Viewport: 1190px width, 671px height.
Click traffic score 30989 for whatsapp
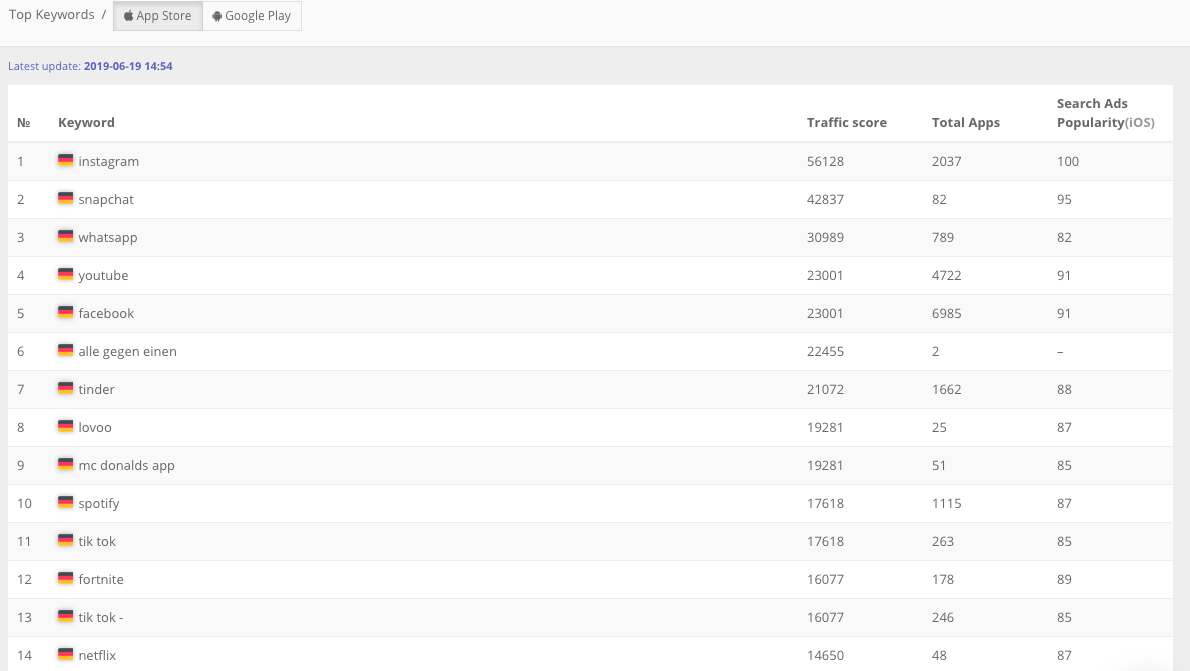click(825, 238)
